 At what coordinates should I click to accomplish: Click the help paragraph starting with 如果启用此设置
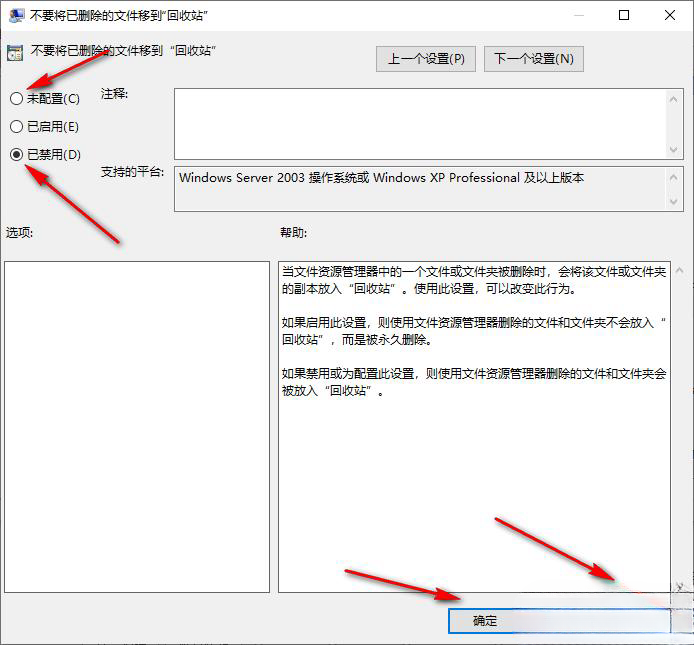pos(474,331)
